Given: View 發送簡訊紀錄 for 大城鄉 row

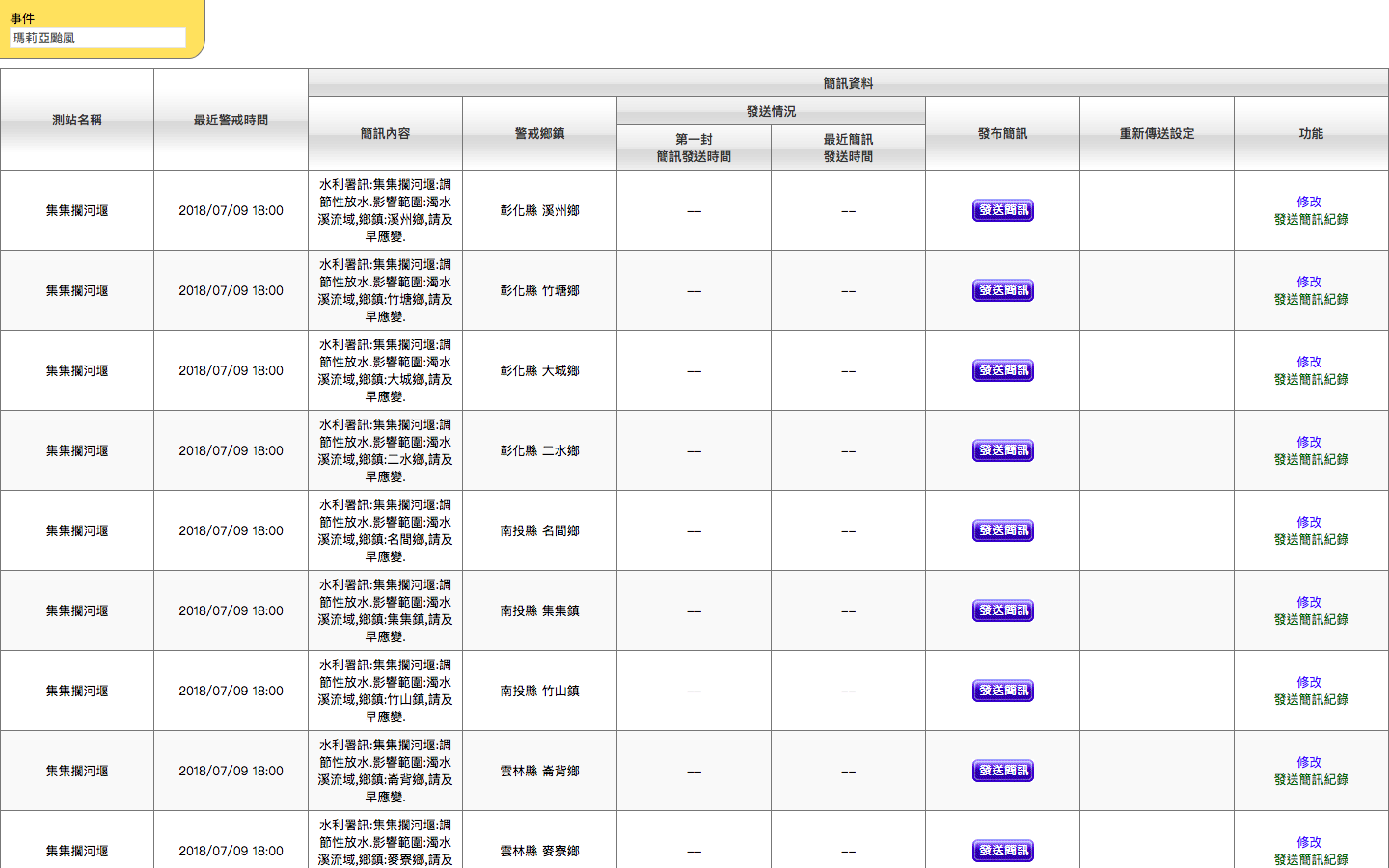Looking at the screenshot, I should [1311, 379].
